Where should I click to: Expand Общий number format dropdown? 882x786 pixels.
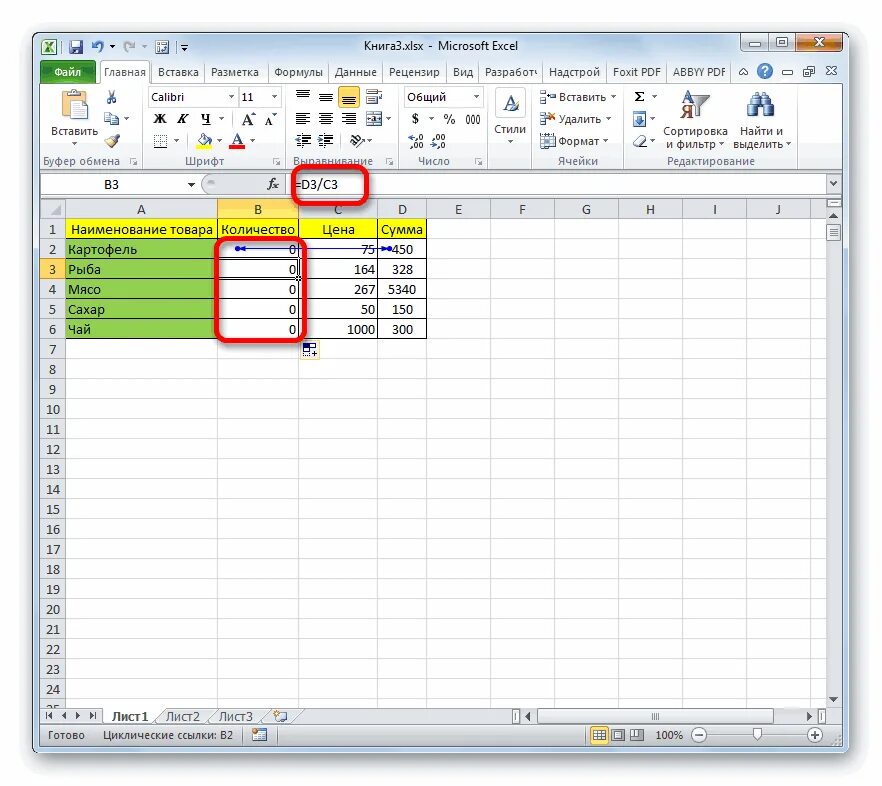[x=476, y=97]
